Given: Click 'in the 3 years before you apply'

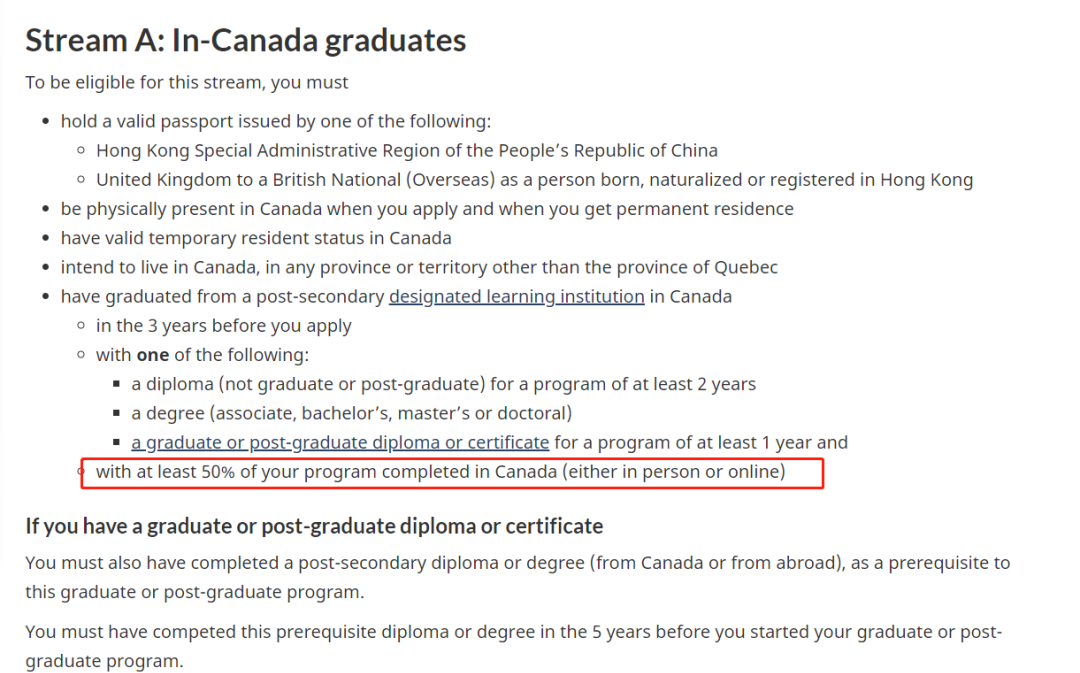Looking at the screenshot, I should tap(224, 326).
